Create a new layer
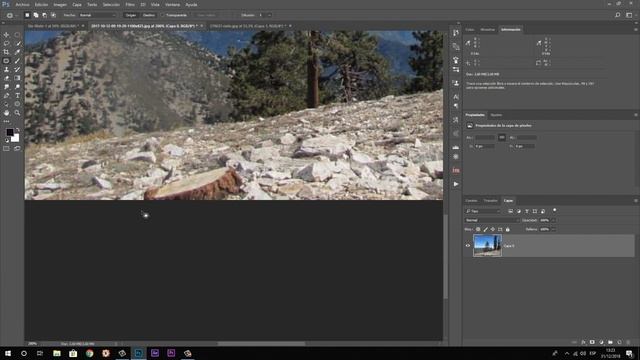The width and height of the screenshot is (640, 360). pos(619,342)
